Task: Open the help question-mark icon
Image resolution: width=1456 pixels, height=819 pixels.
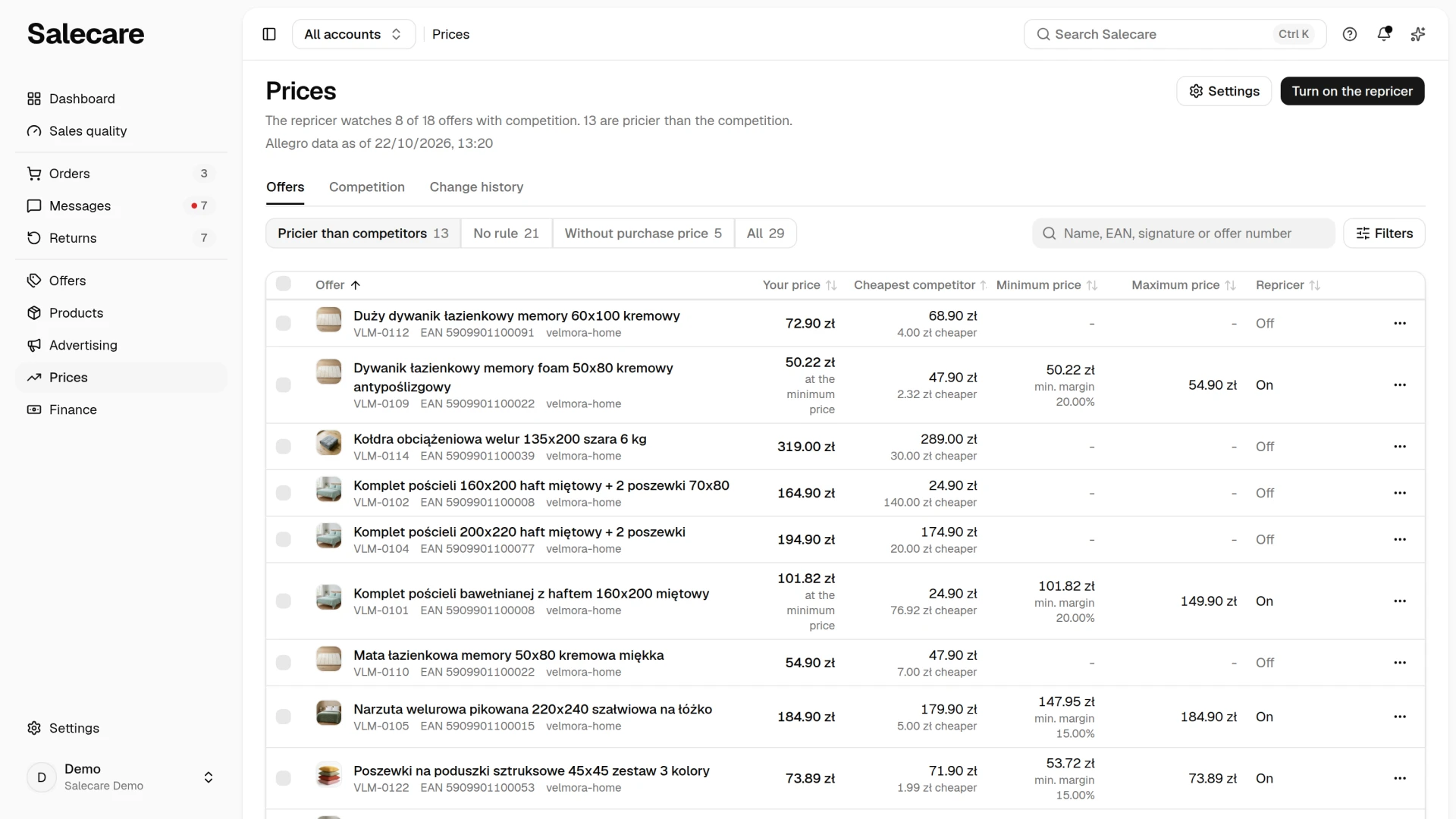Action: (1350, 34)
